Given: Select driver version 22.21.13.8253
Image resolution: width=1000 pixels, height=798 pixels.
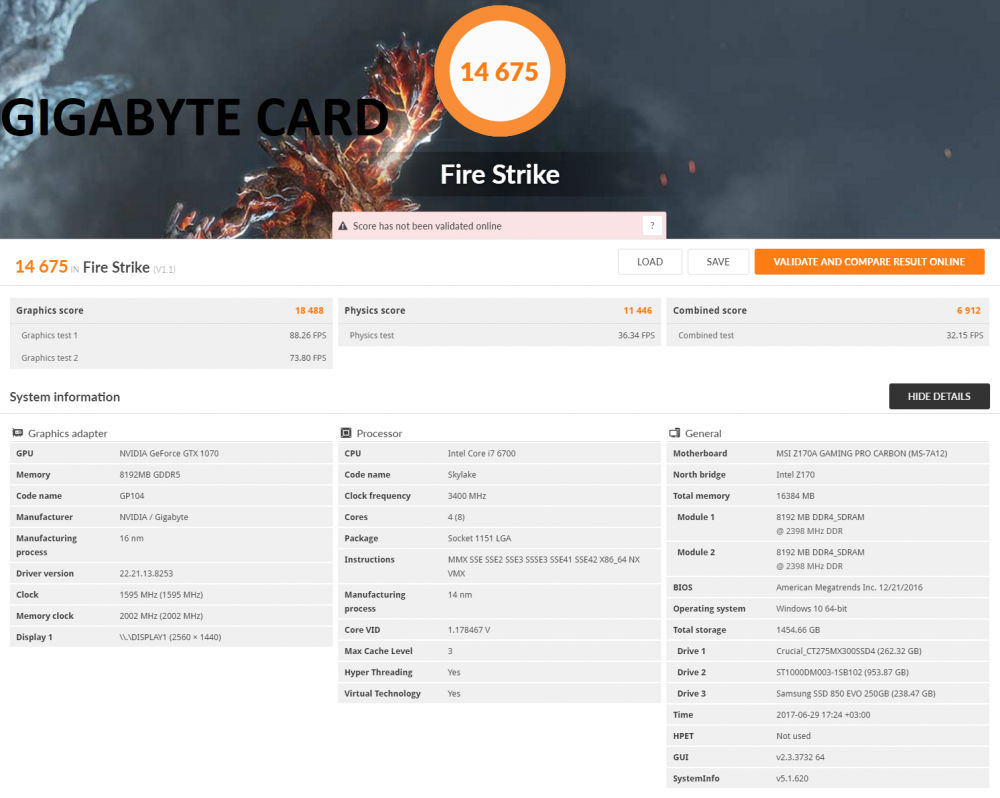Looking at the screenshot, I should point(146,573).
